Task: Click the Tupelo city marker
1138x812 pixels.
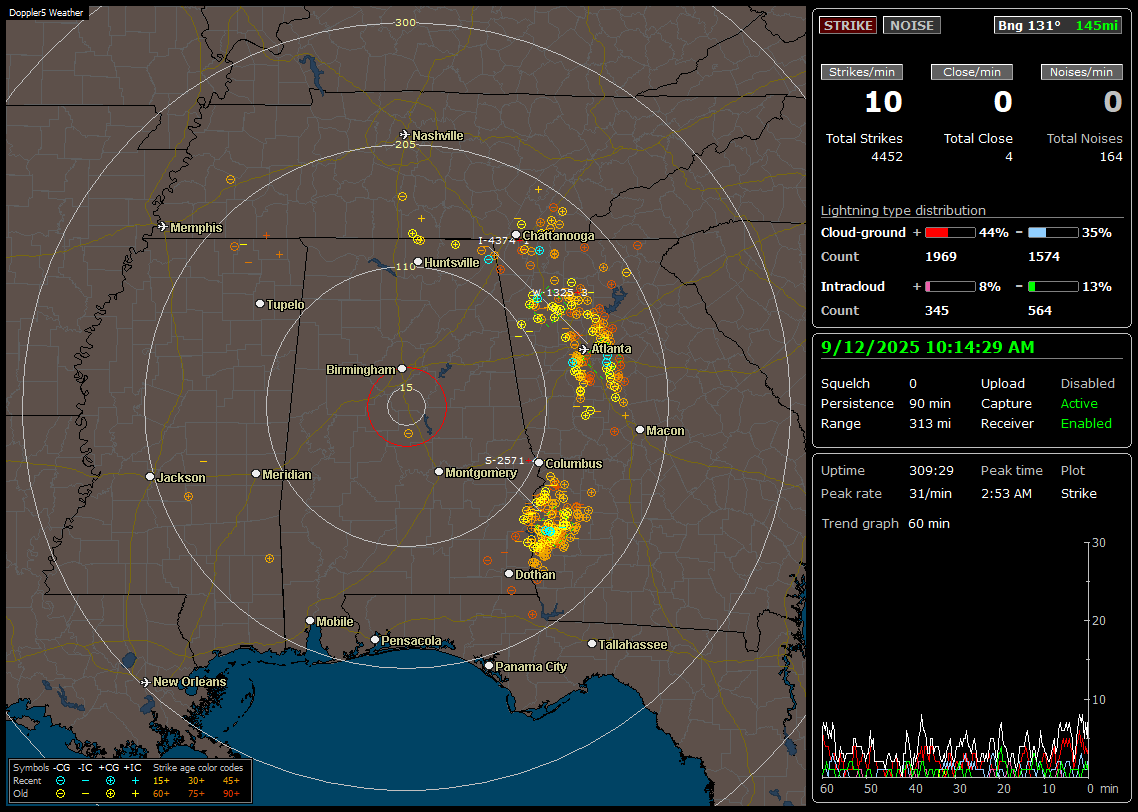Action: [260, 303]
